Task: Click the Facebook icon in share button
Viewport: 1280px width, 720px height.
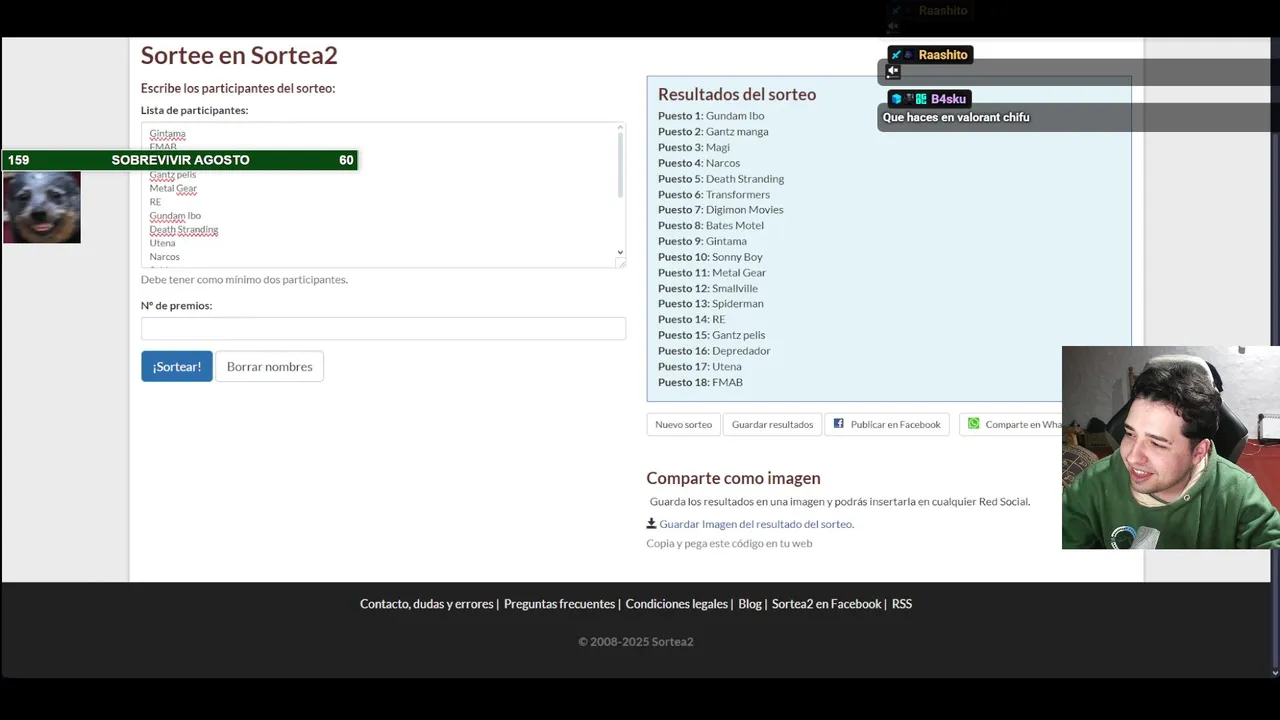Action: pos(838,423)
